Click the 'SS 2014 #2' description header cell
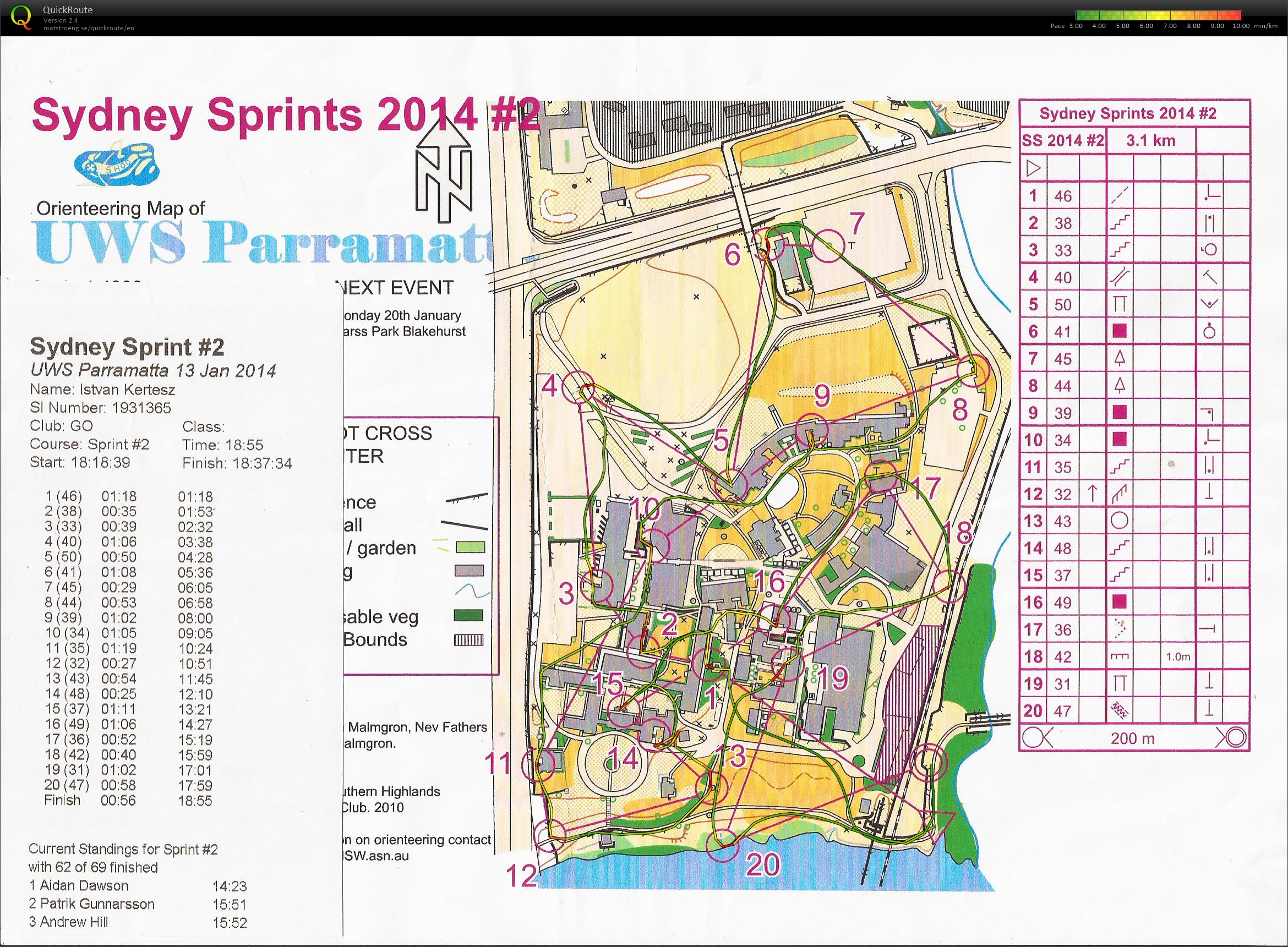This screenshot has height=947, width=1288. pos(1063,140)
